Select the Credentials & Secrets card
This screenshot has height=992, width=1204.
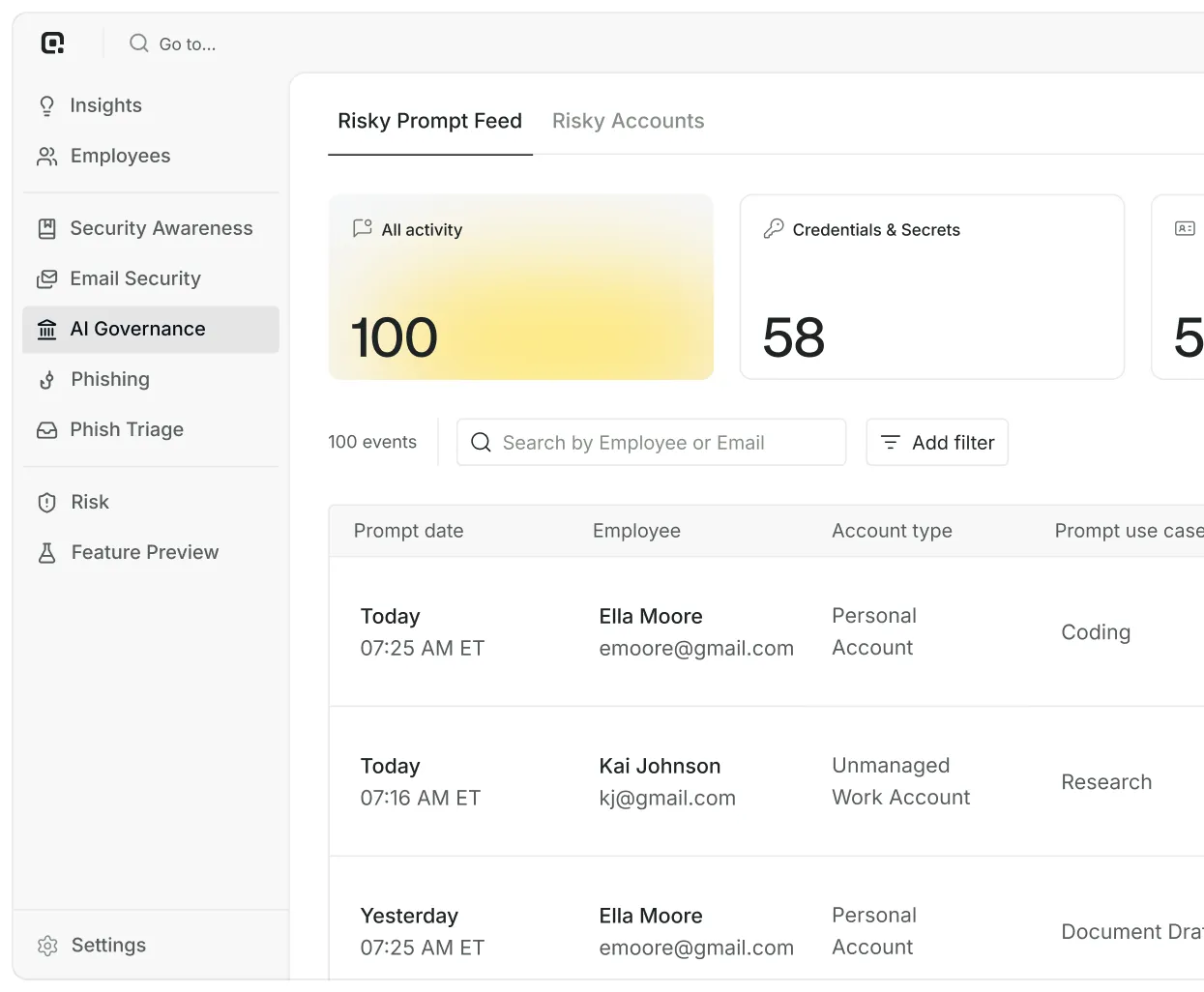932,287
